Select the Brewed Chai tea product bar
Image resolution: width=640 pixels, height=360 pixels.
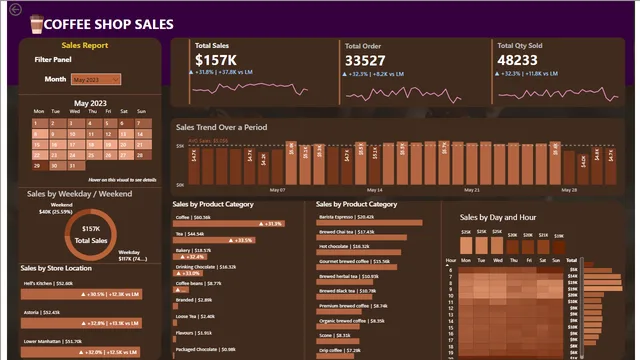point(362,237)
